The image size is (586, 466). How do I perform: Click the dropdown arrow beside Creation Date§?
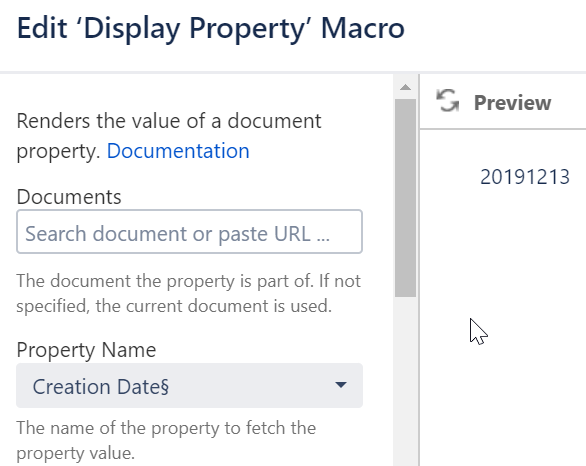click(x=341, y=385)
